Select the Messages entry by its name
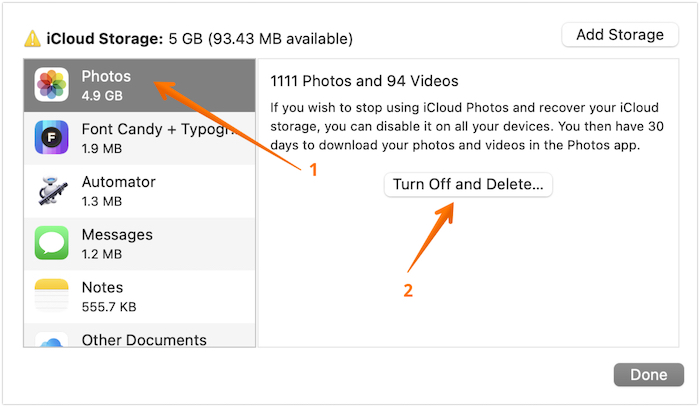The image size is (700, 407). point(117,235)
